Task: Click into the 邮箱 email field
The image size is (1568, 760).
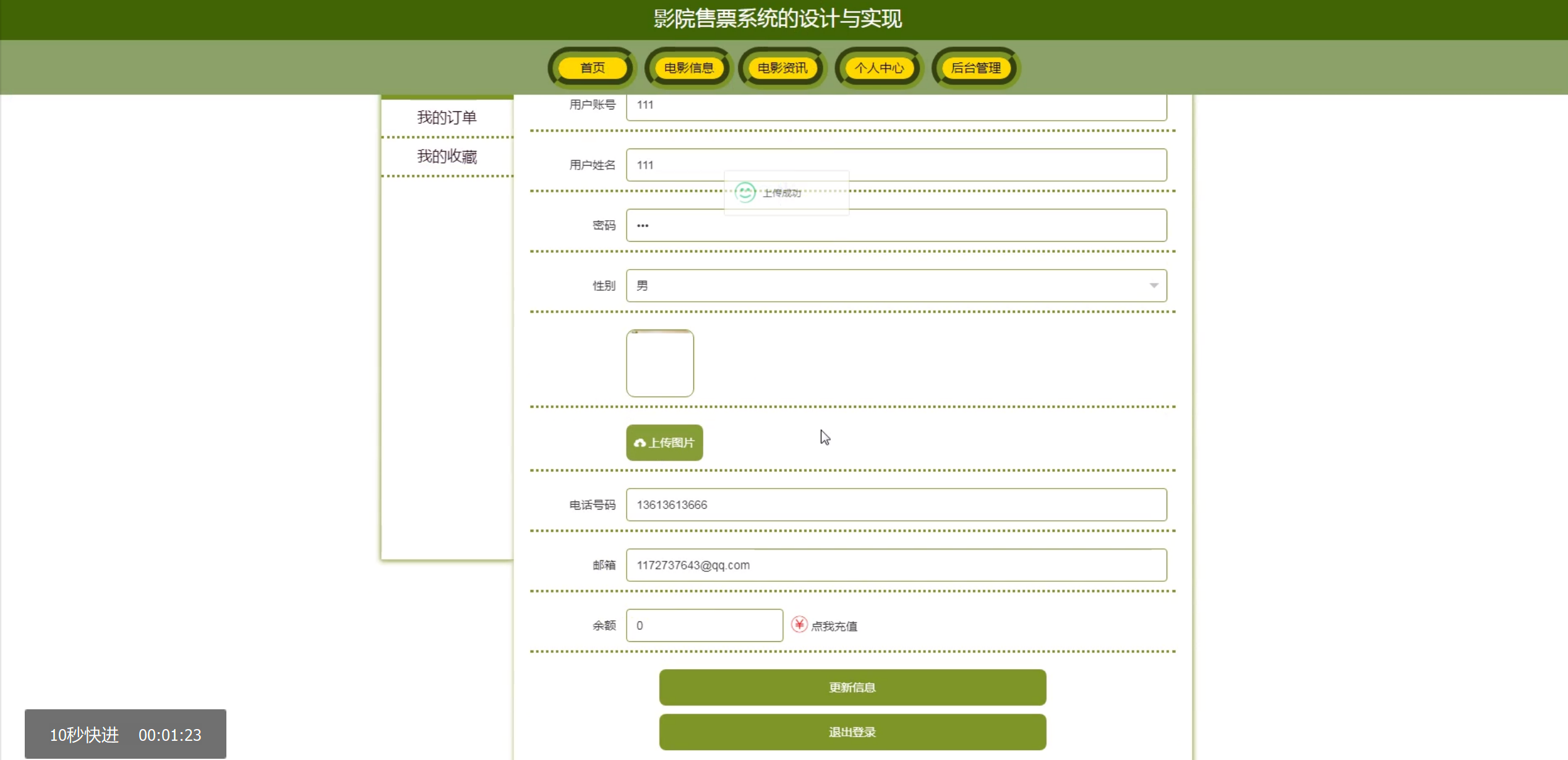Action: pyautogui.click(x=896, y=565)
